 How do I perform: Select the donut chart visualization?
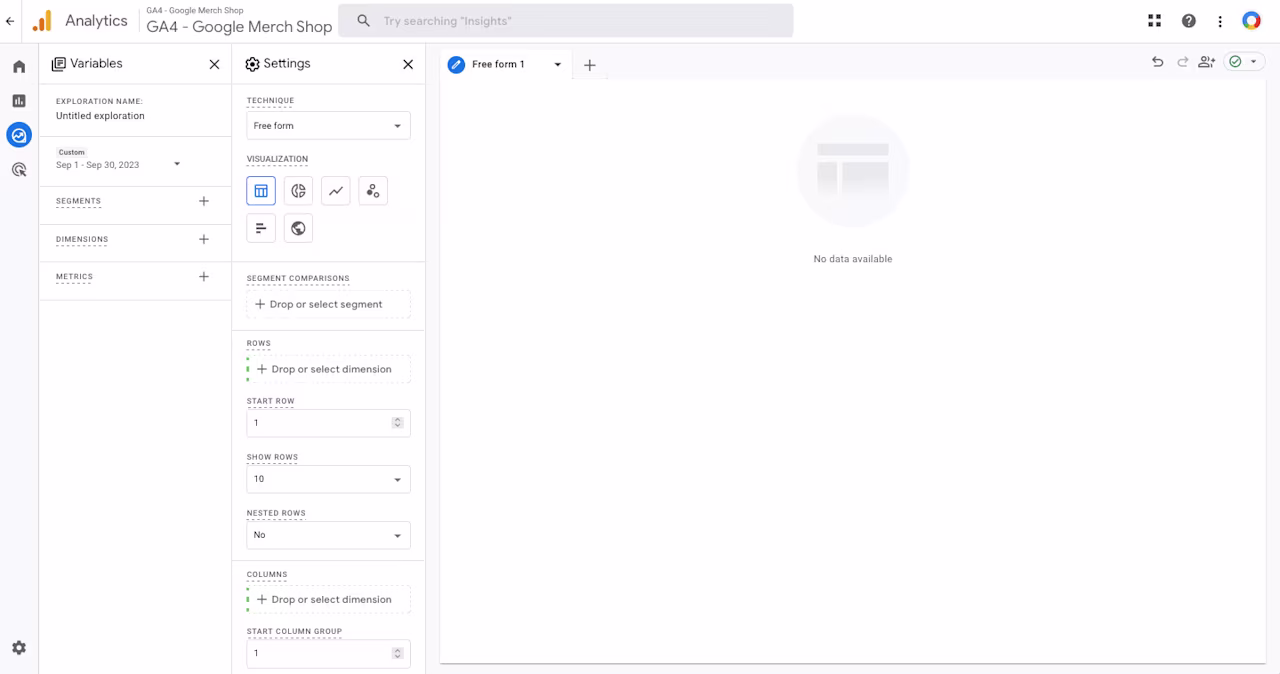pyautogui.click(x=298, y=191)
